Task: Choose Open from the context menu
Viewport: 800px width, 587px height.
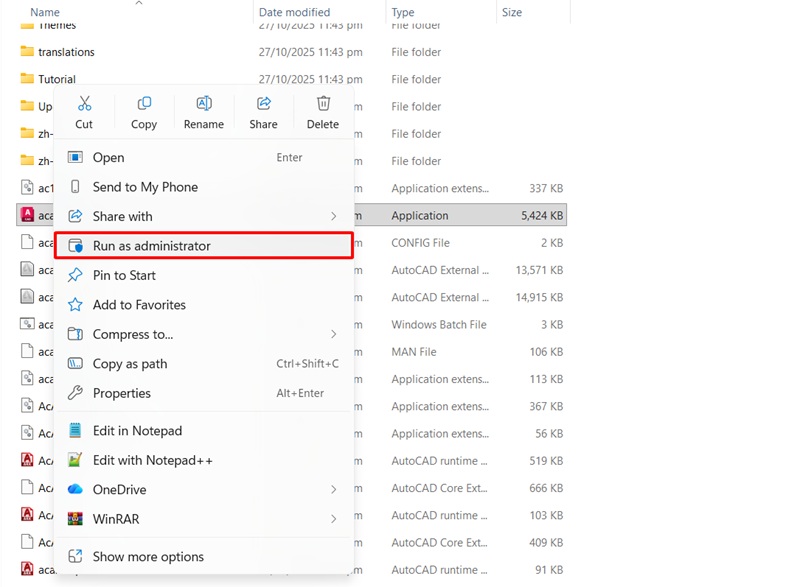Action: click(107, 157)
